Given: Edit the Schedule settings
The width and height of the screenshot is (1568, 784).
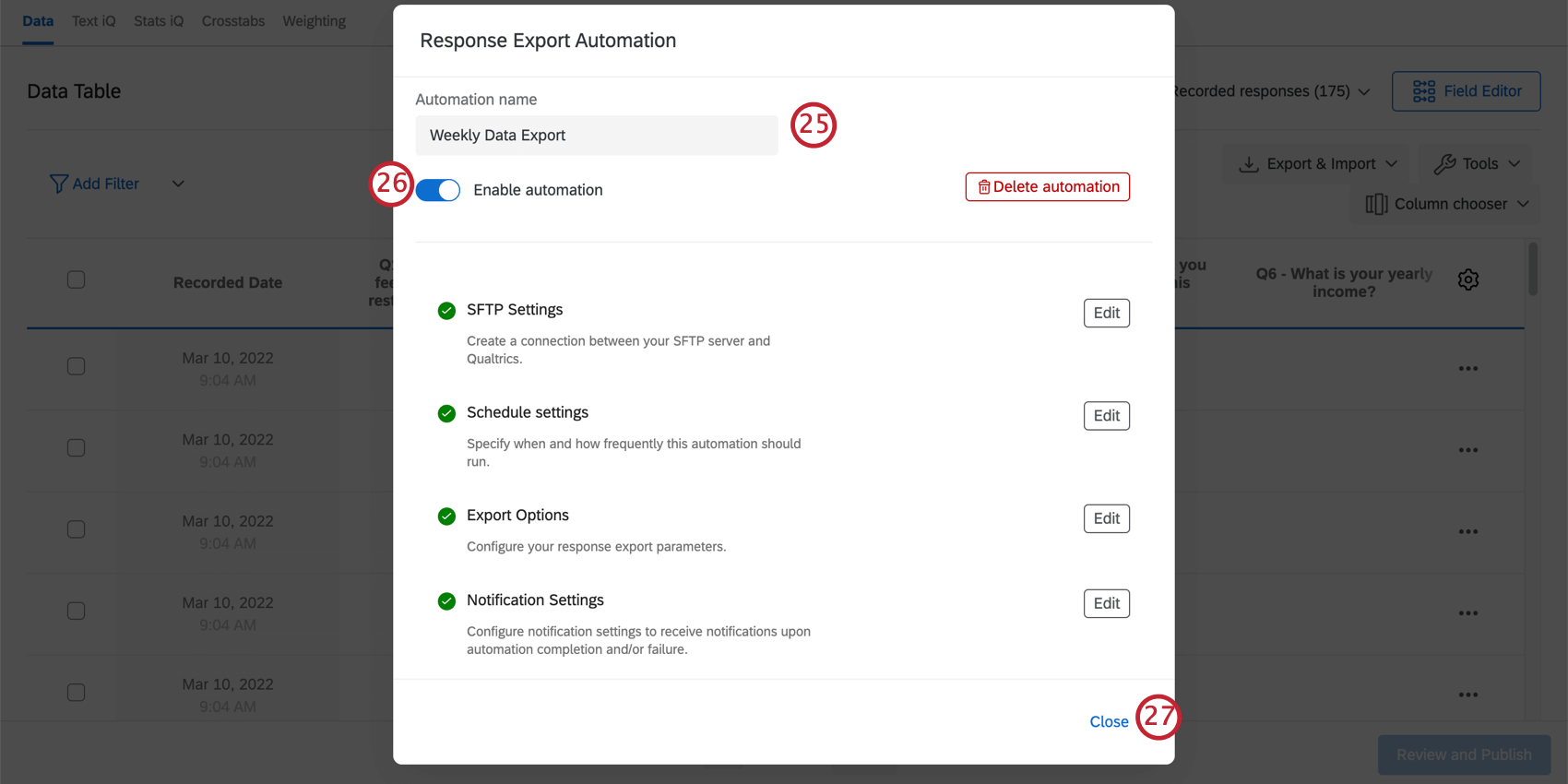Looking at the screenshot, I should [1106, 416].
